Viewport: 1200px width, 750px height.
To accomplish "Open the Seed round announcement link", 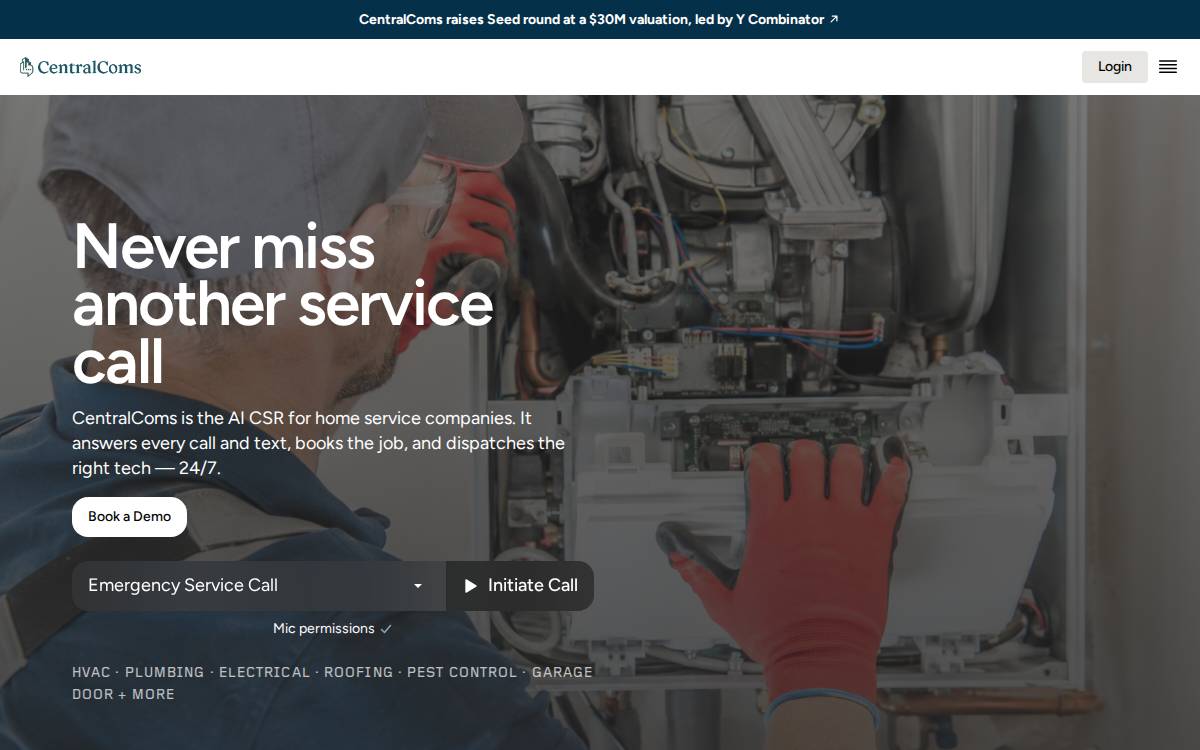I will [599, 19].
